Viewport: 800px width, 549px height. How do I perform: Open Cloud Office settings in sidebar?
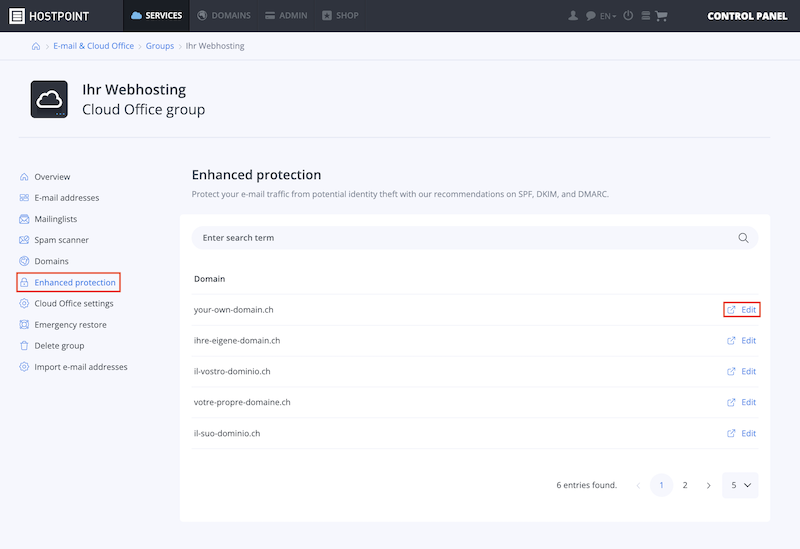74,303
